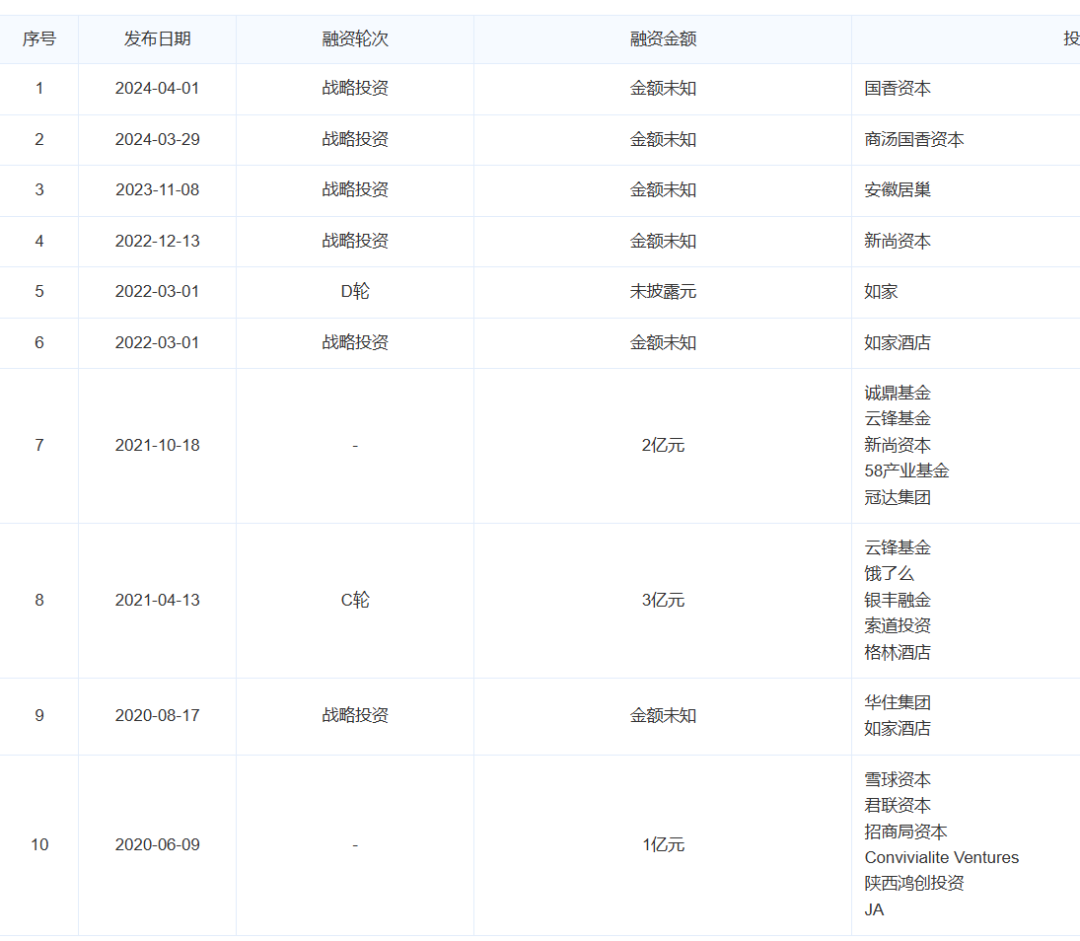This screenshot has height=941, width=1080.
Task: Open 云锋基金 in the 2021-10-18 row
Action: pos(897,419)
